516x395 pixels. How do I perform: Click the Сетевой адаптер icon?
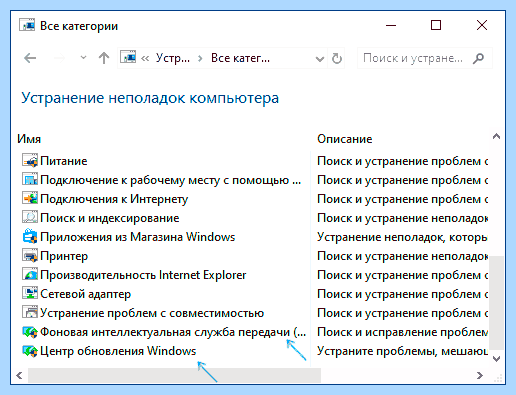(x=30, y=294)
